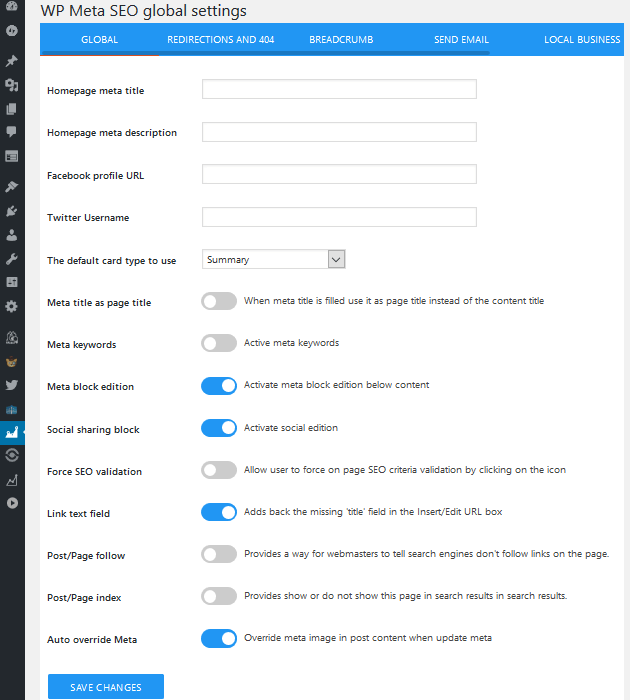Click the SAVE CHANGES button

tap(106, 687)
